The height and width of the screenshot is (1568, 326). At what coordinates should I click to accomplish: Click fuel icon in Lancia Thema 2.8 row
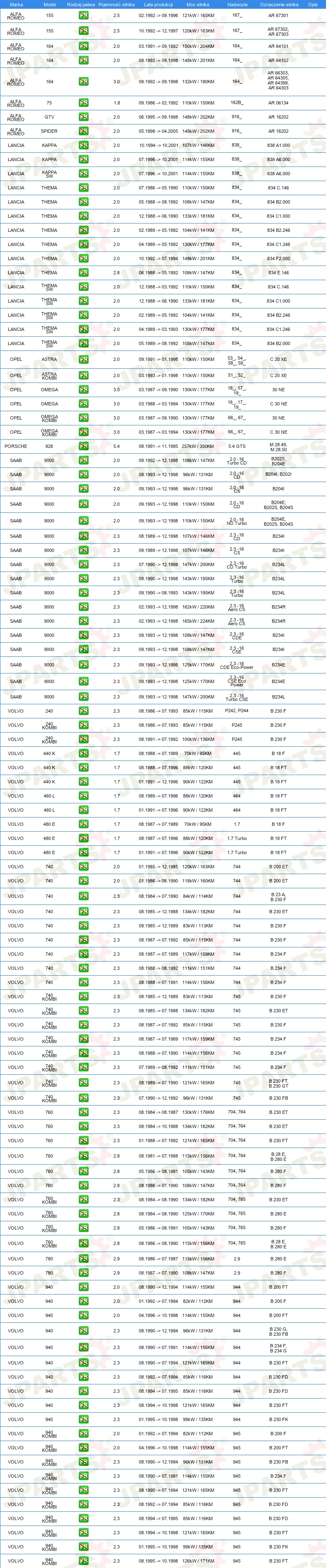(x=83, y=273)
